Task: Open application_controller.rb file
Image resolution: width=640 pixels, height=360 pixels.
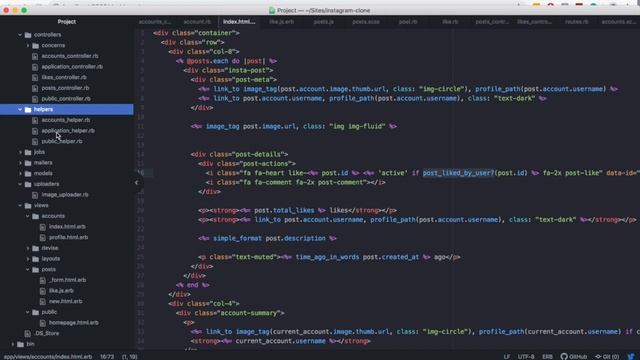Action: click(x=72, y=67)
